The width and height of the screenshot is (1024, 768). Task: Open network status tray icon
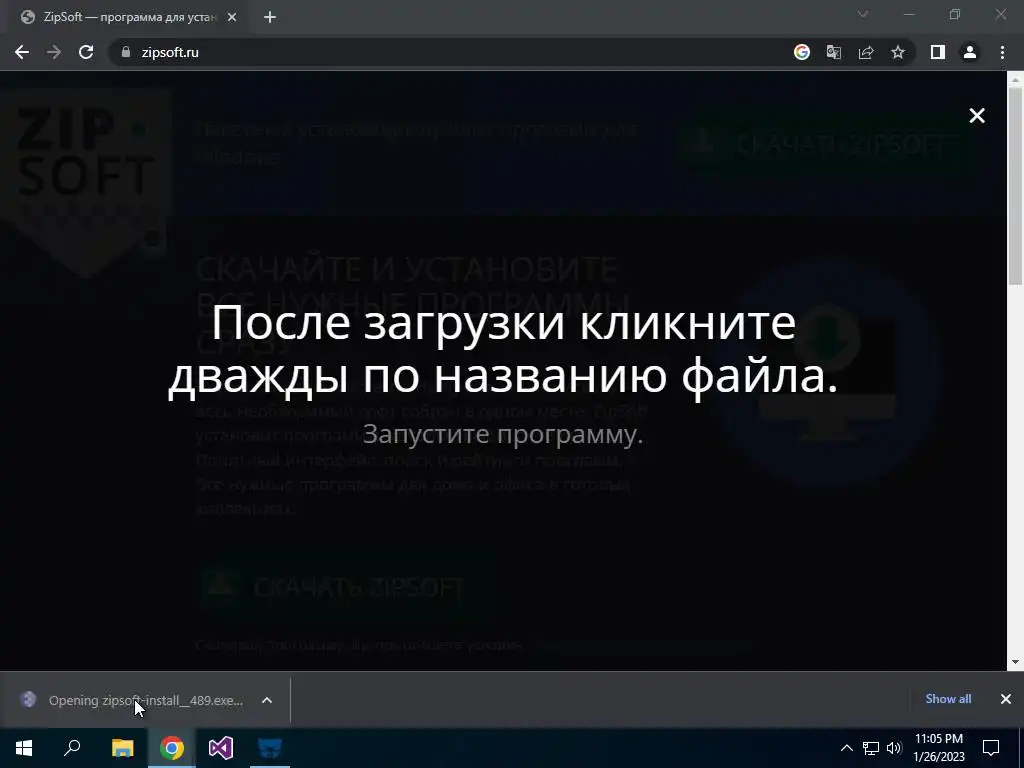871,748
